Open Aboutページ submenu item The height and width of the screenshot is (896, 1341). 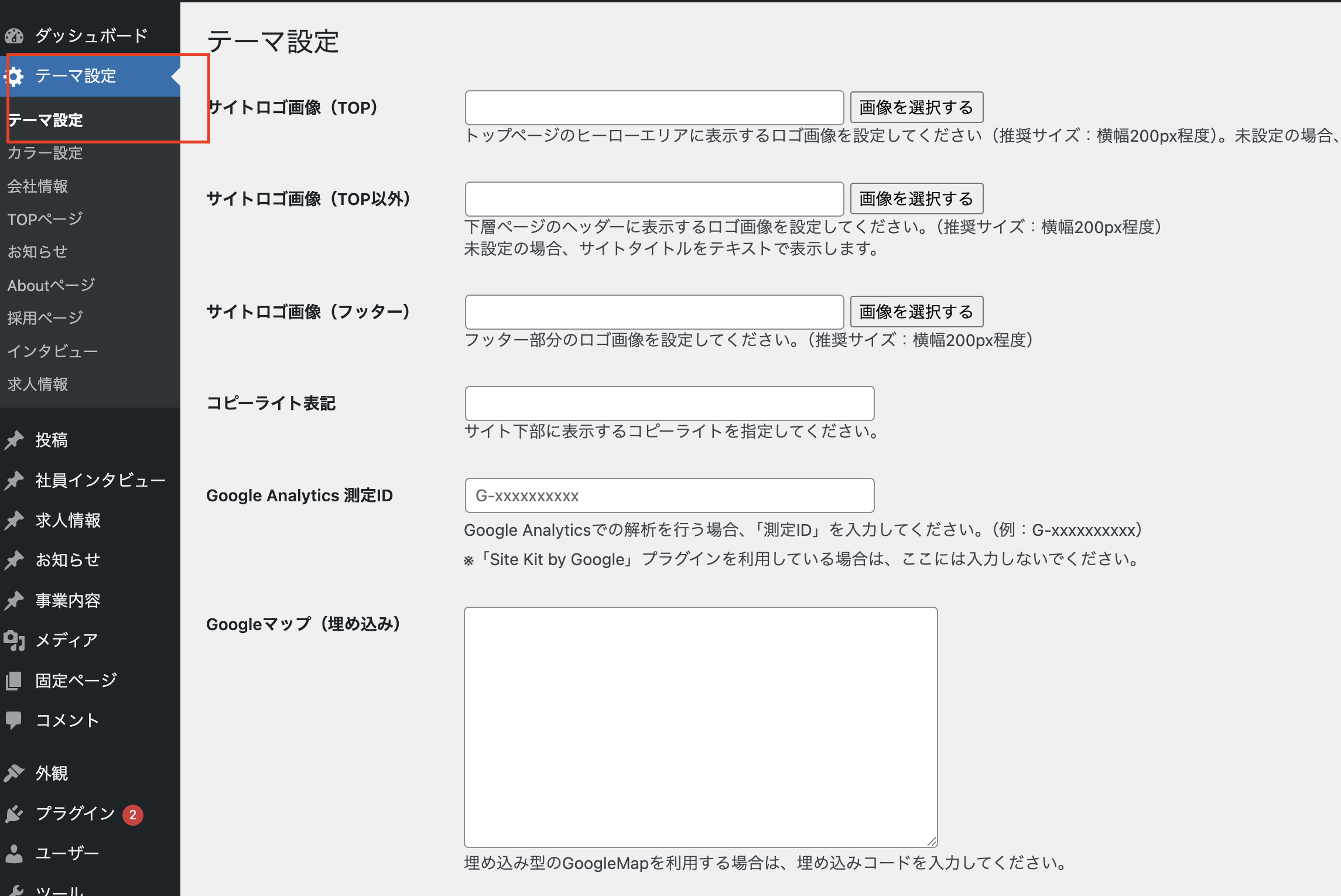(52, 285)
